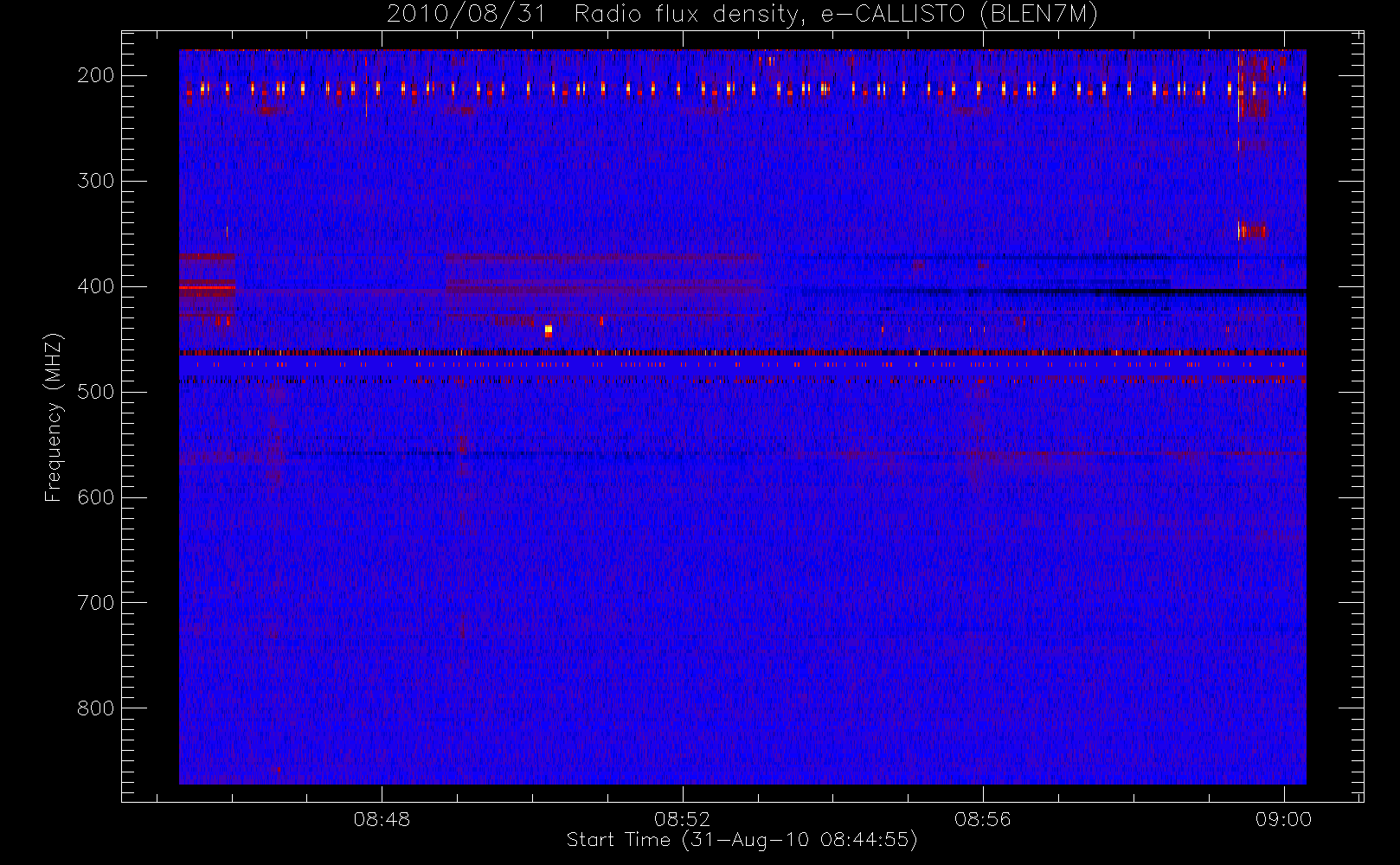Click the red horizontal band near 460 MHz
This screenshot has width=1400, height=865.
pos(742,353)
